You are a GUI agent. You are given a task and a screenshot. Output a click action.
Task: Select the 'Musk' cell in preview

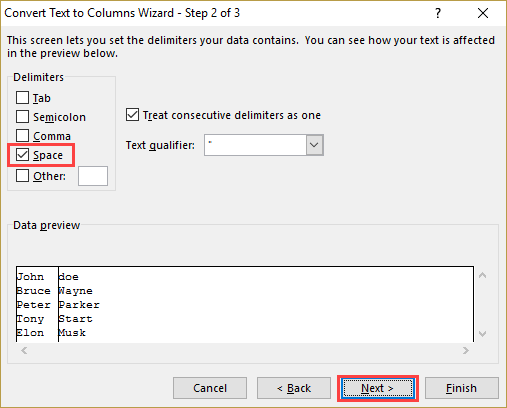72,333
